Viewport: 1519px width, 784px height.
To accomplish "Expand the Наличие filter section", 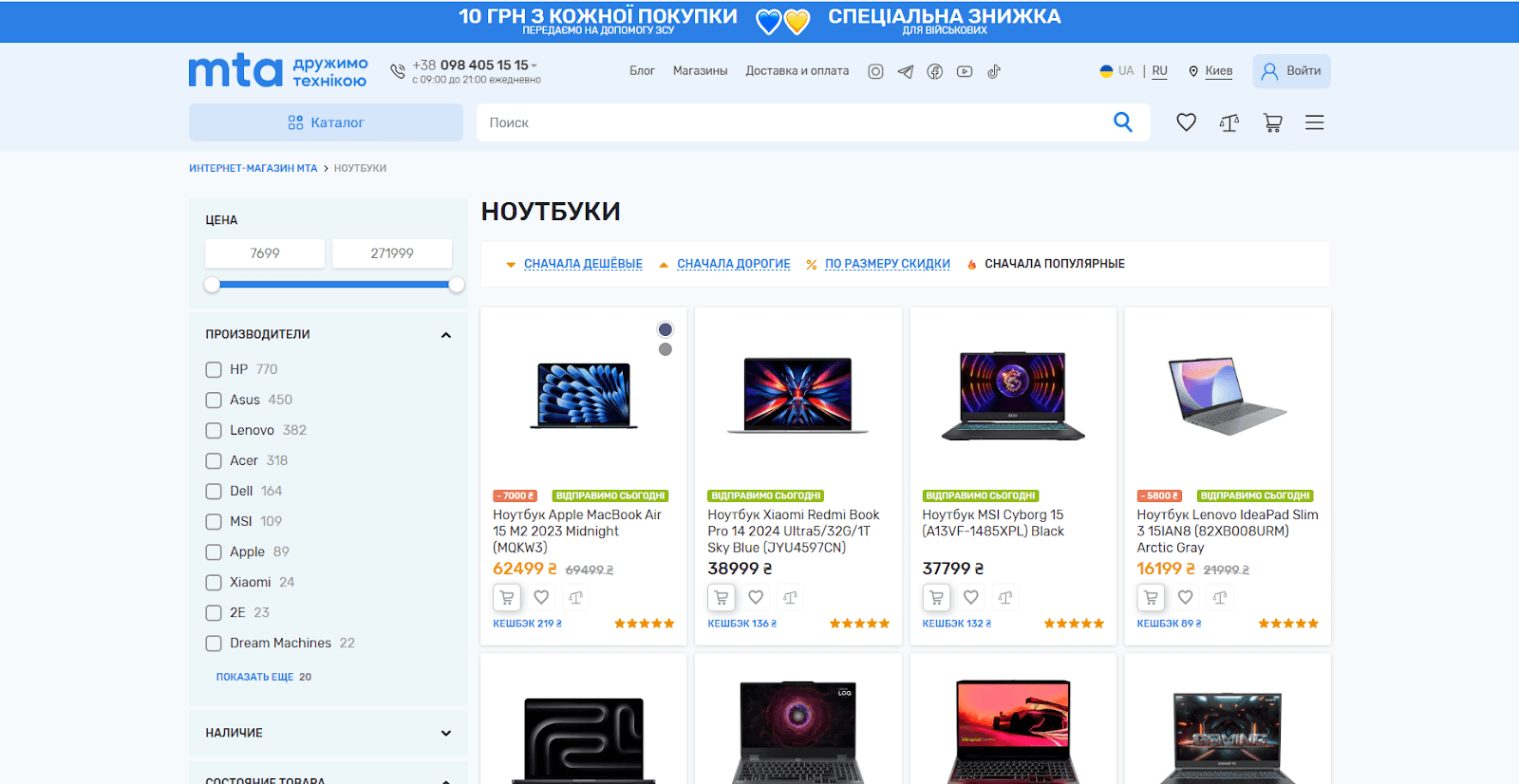I will point(446,733).
